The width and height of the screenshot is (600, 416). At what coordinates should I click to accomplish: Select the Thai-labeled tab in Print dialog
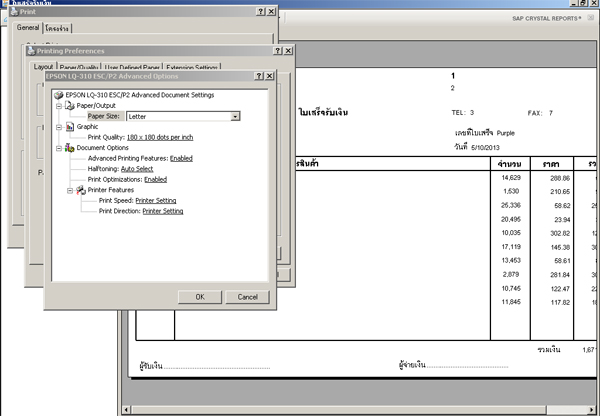(x=57, y=28)
